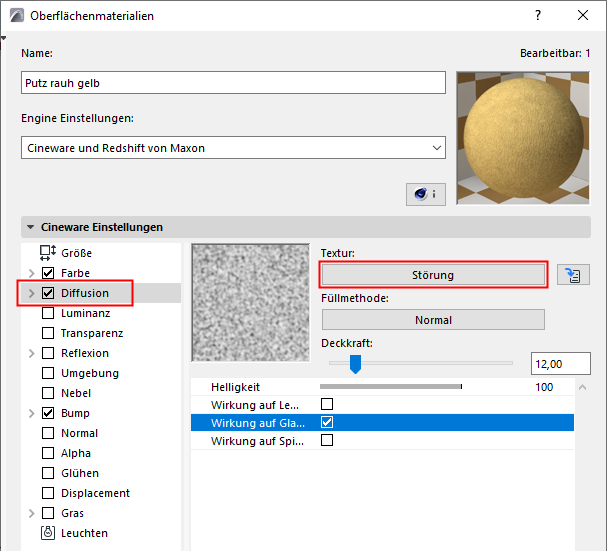Expand the Bump channel chevron
The width and height of the screenshot is (607, 551).
click(31, 413)
